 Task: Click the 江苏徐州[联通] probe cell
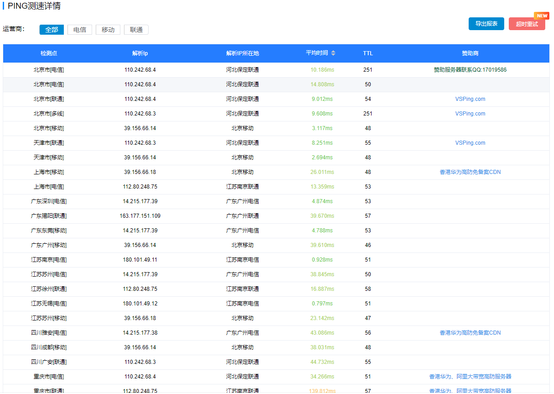tap(49, 289)
